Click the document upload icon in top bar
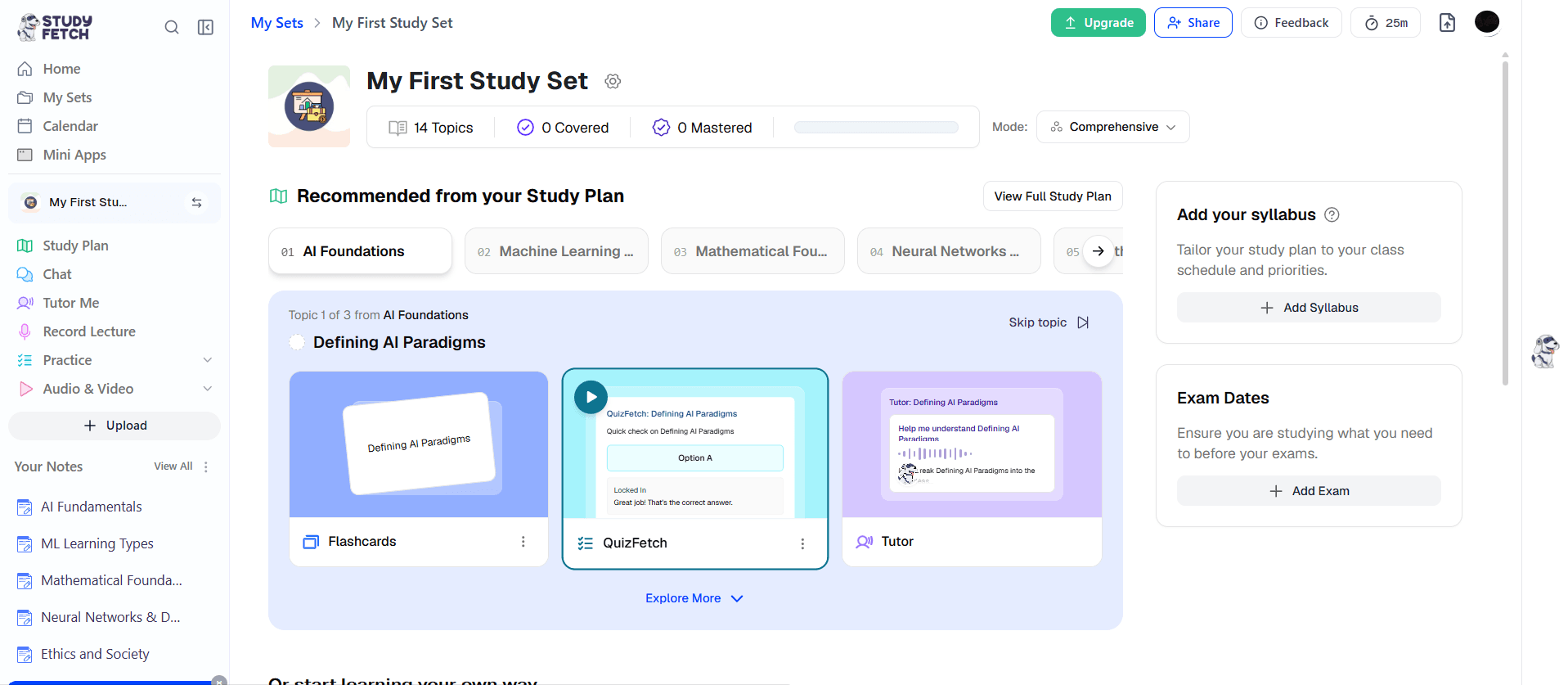 pos(1448,23)
